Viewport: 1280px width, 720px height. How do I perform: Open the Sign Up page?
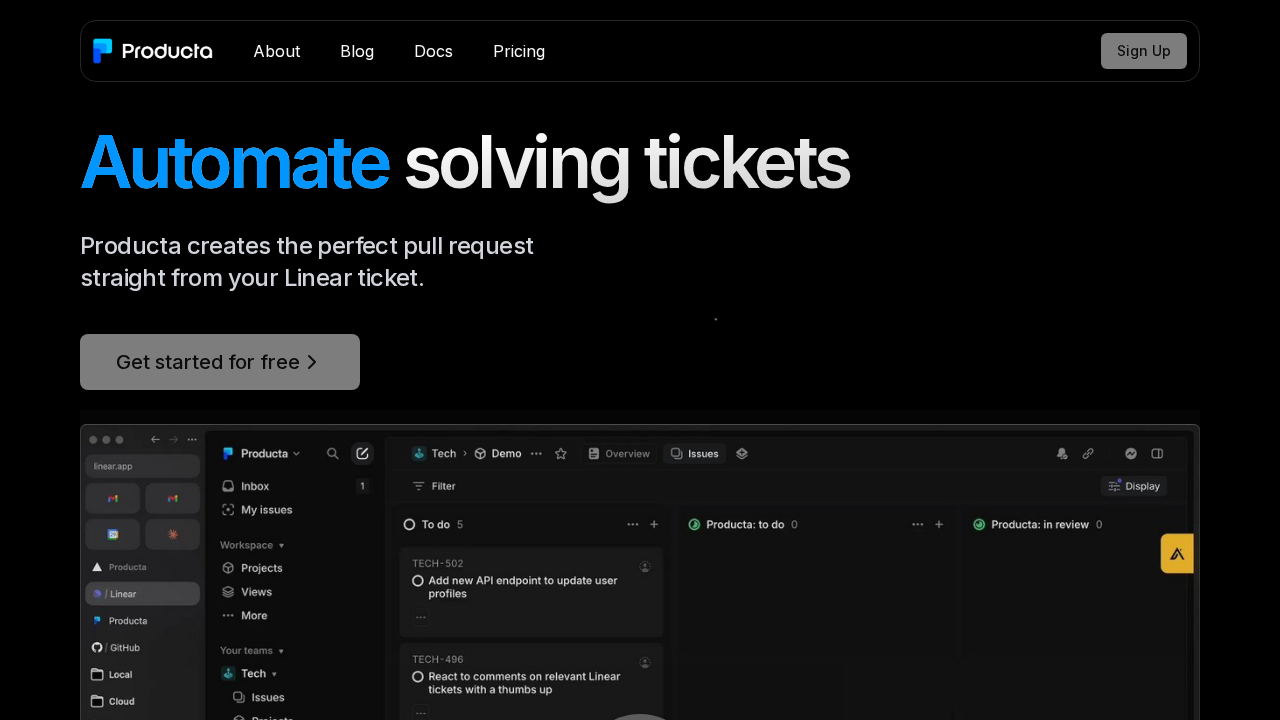1143,50
